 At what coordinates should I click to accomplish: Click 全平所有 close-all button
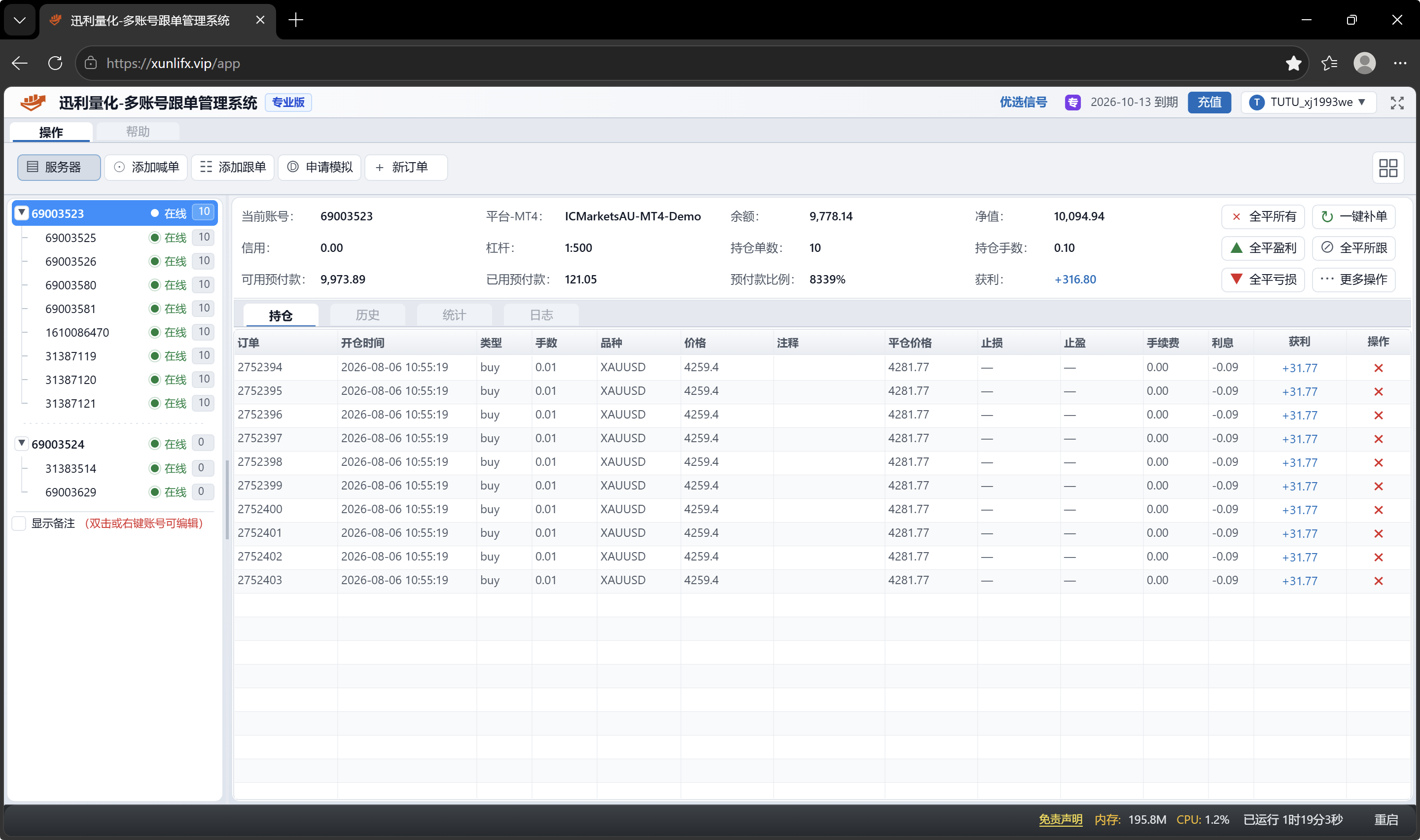pyautogui.click(x=1263, y=217)
